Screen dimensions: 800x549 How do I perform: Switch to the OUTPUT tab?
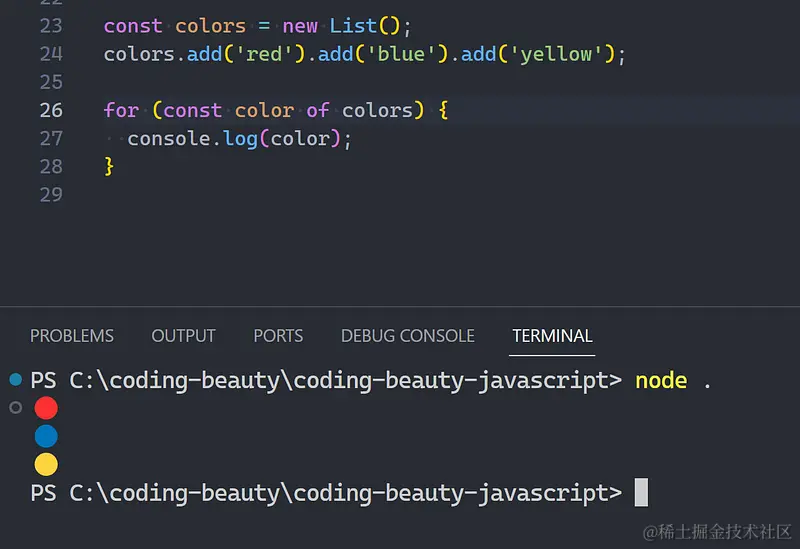coord(183,336)
